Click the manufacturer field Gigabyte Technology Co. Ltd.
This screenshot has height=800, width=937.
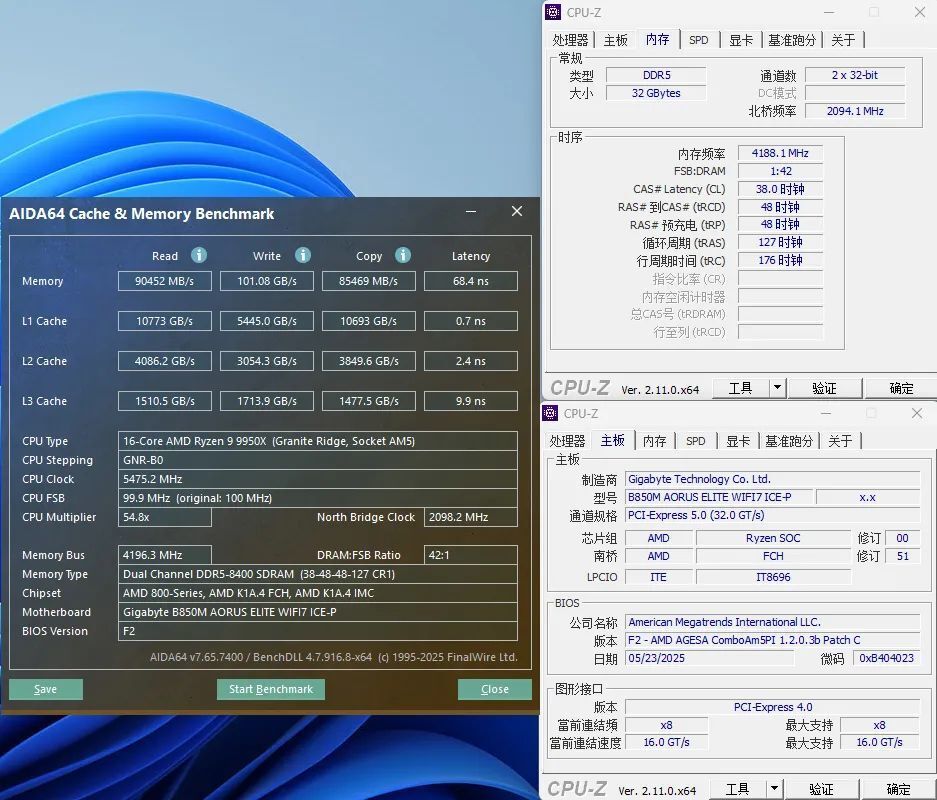click(x=773, y=479)
